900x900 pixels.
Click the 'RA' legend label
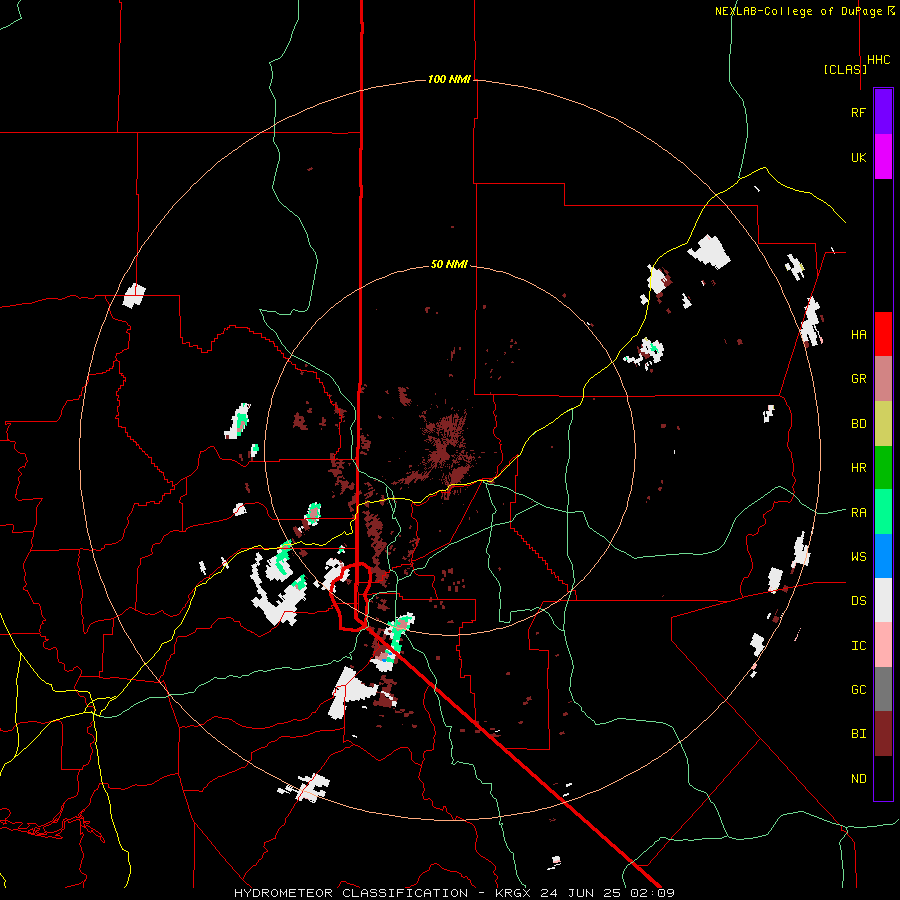point(858,513)
